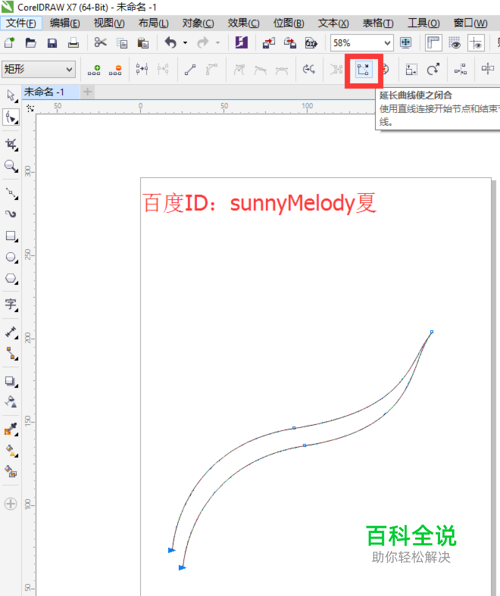500x596 pixels.
Task: Select the Text tool (字)
Action: tap(11, 304)
